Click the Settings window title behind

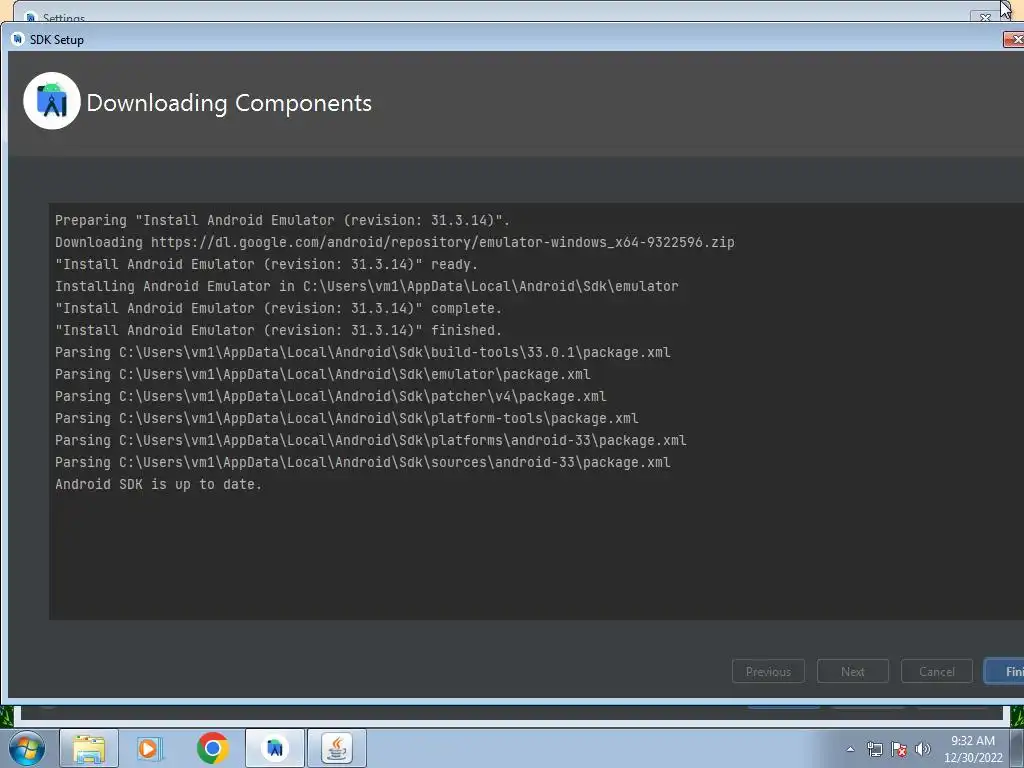(x=64, y=18)
